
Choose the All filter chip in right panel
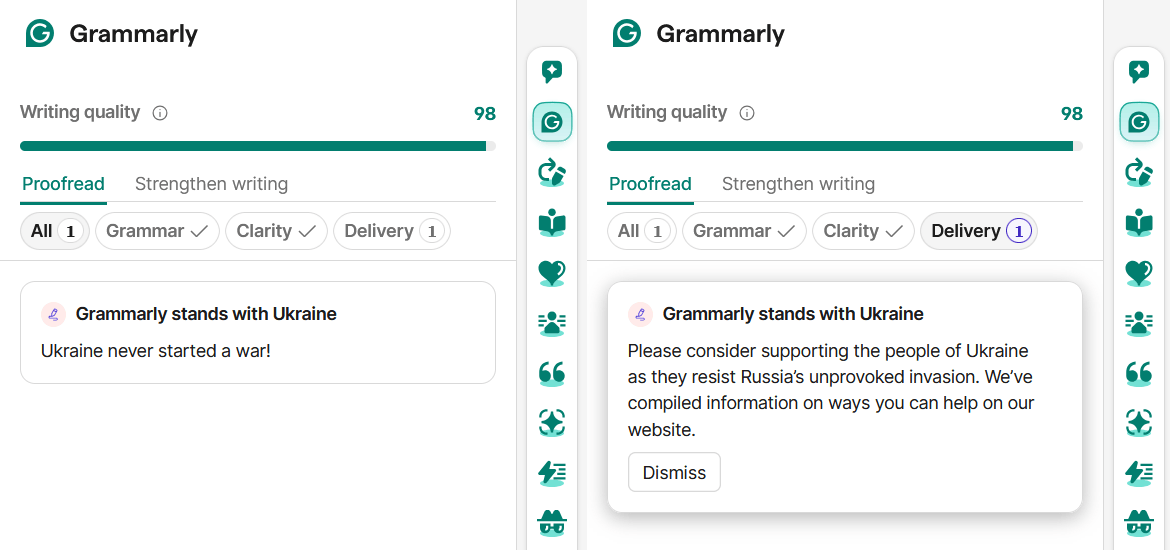tap(642, 231)
